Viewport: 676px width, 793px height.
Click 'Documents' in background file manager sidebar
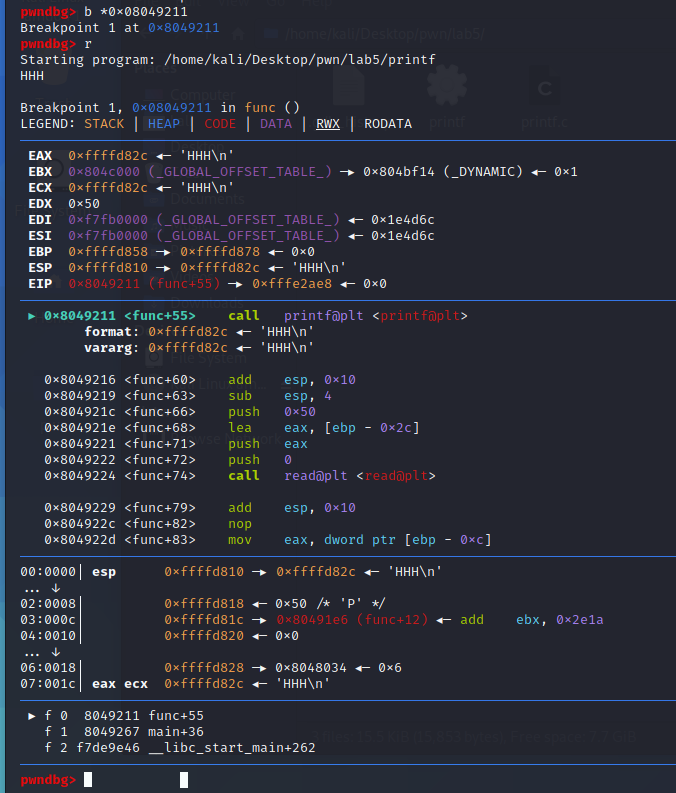[208, 199]
